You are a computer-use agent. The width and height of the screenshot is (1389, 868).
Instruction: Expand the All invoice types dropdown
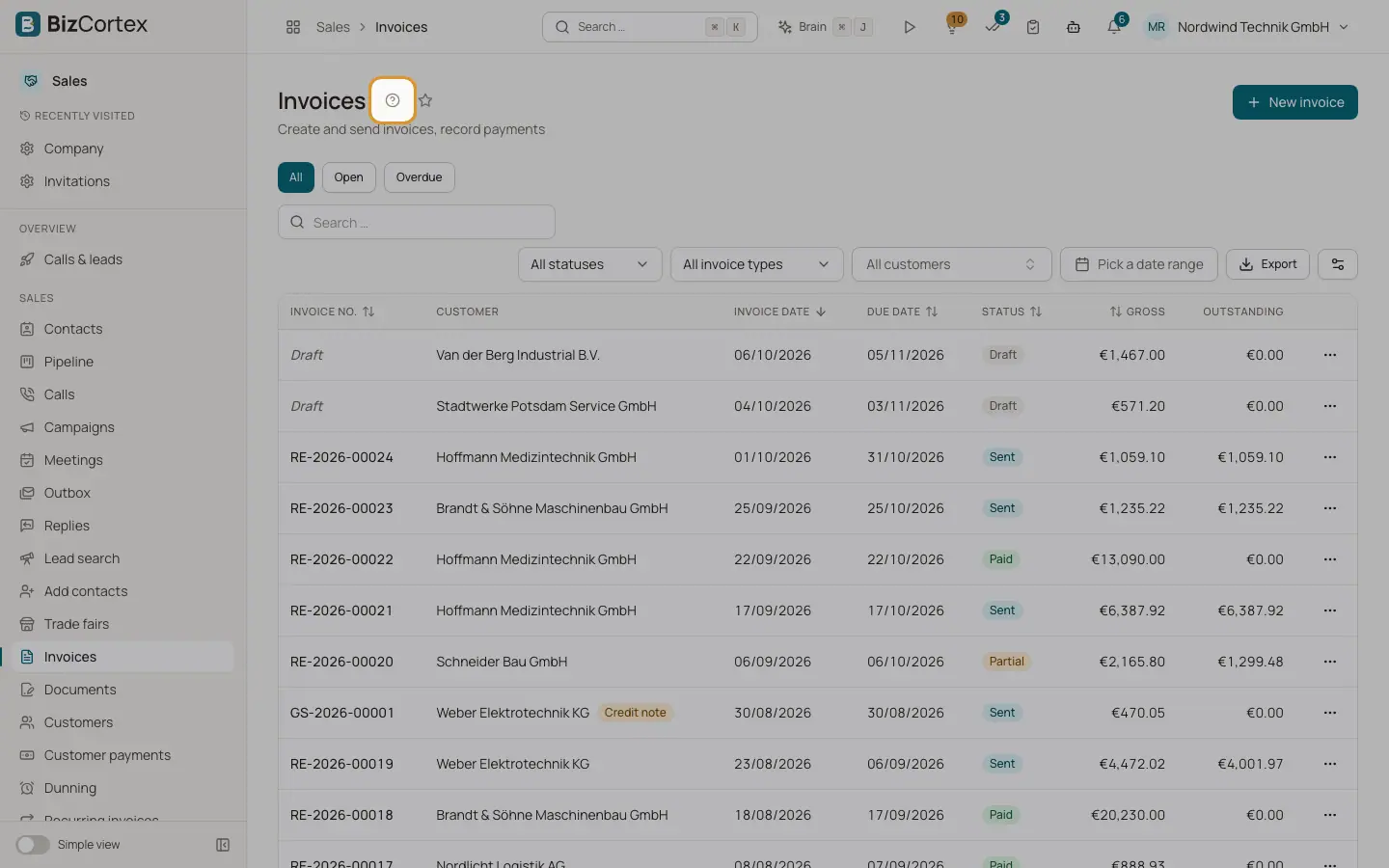[x=757, y=264]
